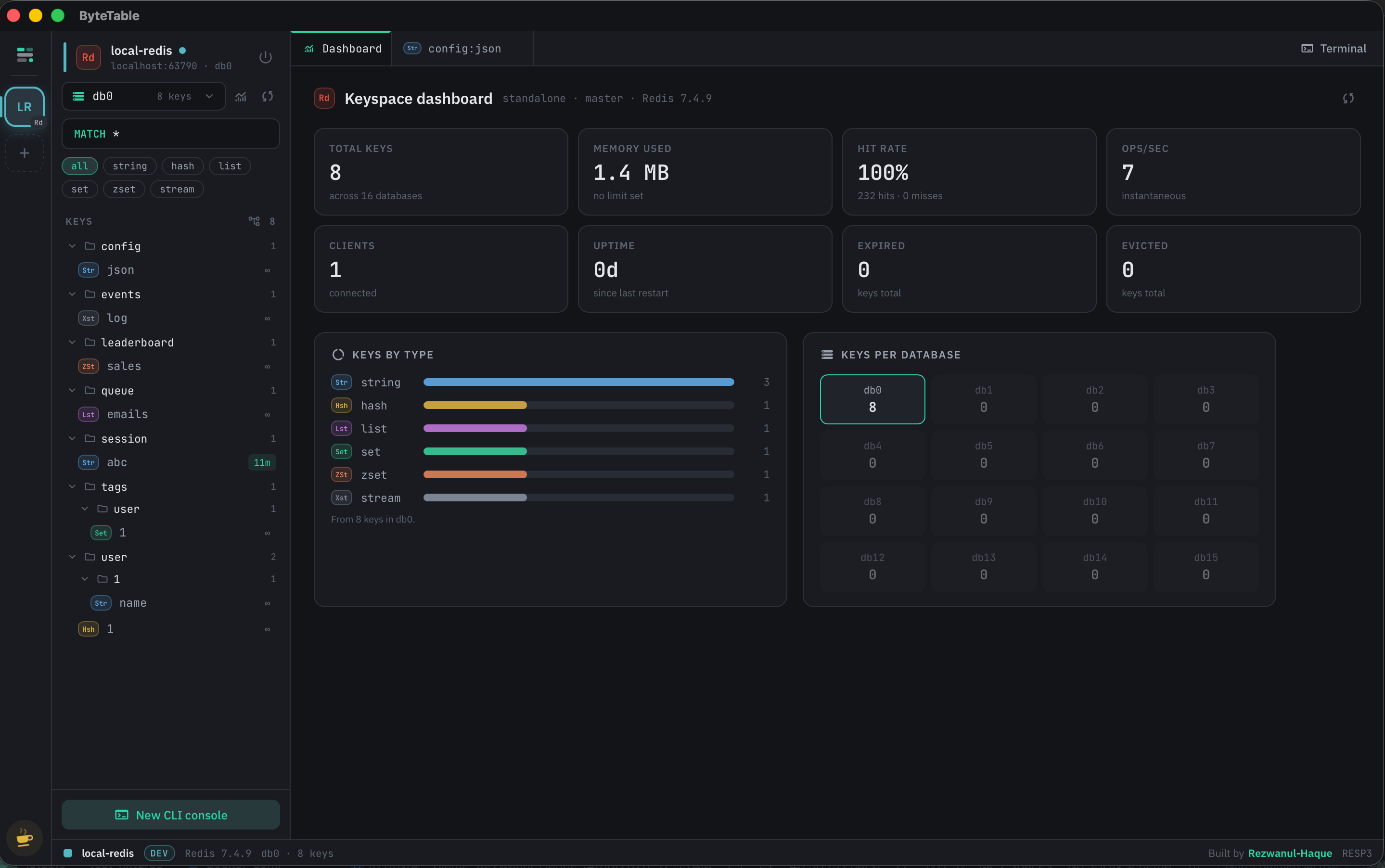Open the log stream key

click(171, 318)
